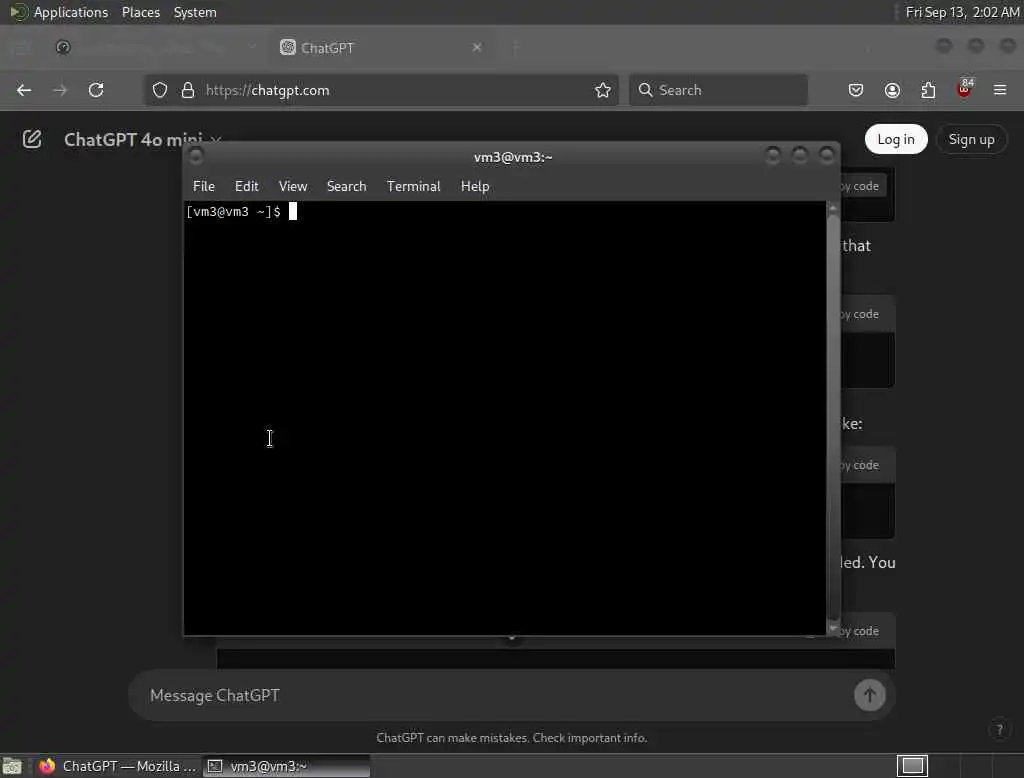Click the uBlock extension badge icon
Viewport: 1024px width, 778px height.
(965, 89)
